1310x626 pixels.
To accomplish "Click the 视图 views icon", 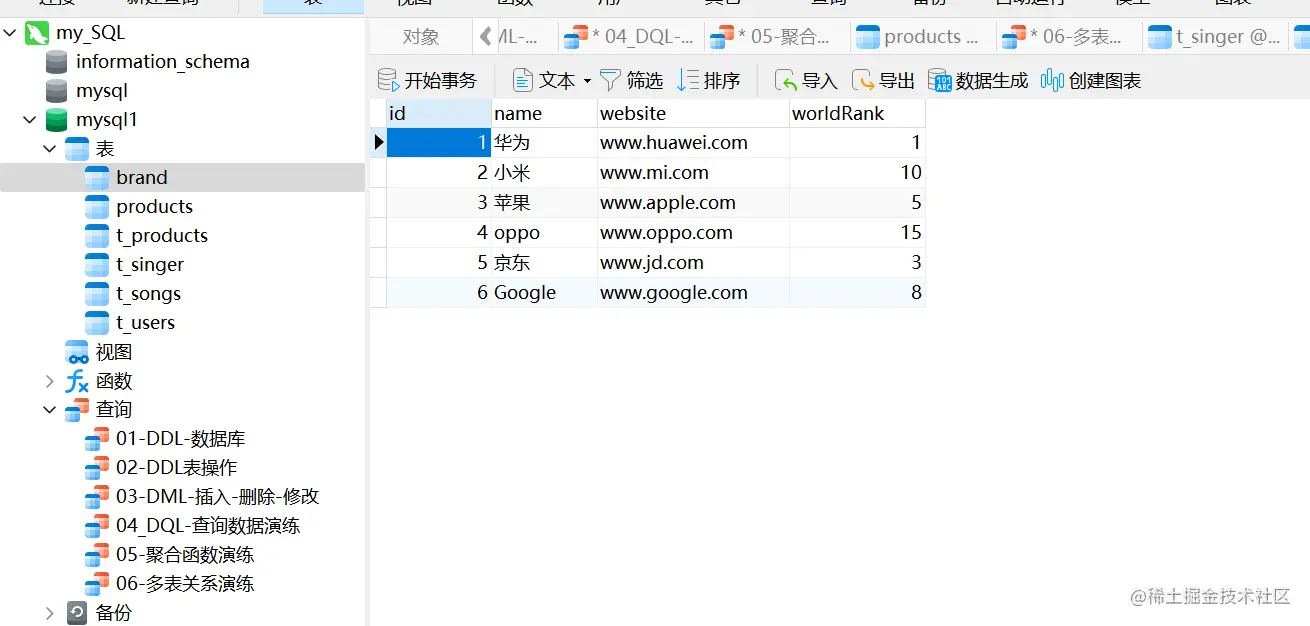I will (77, 352).
